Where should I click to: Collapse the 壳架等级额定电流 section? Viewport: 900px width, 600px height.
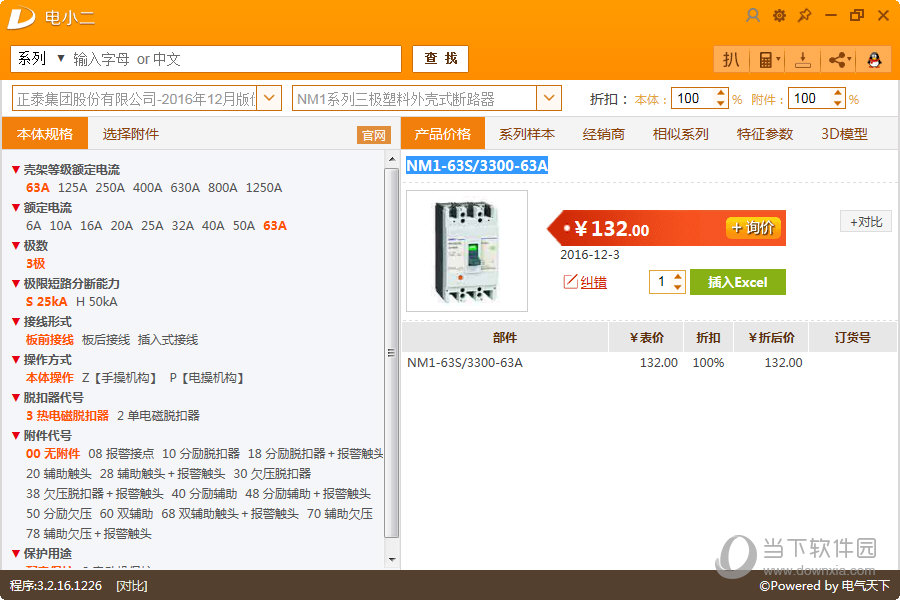[x=16, y=169]
